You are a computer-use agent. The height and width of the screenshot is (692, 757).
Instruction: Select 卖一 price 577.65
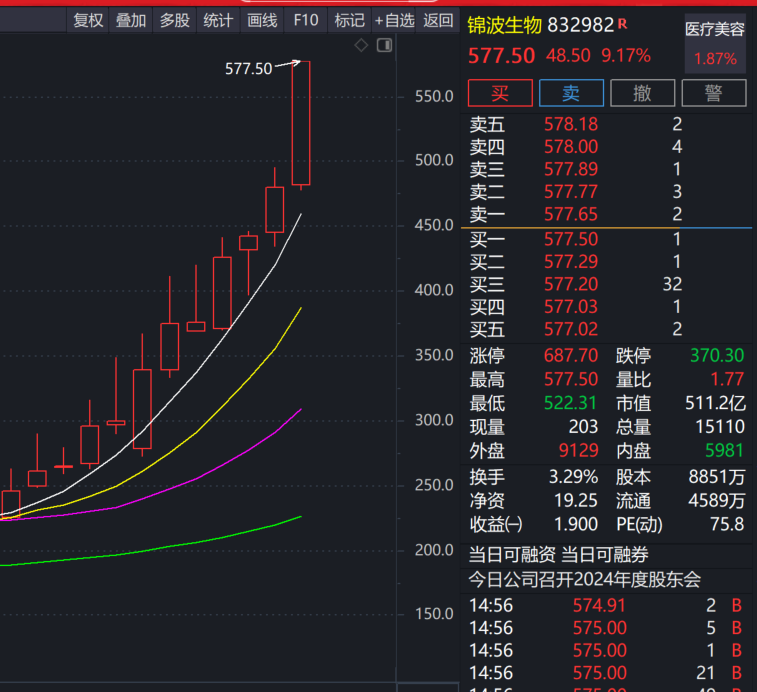571,214
